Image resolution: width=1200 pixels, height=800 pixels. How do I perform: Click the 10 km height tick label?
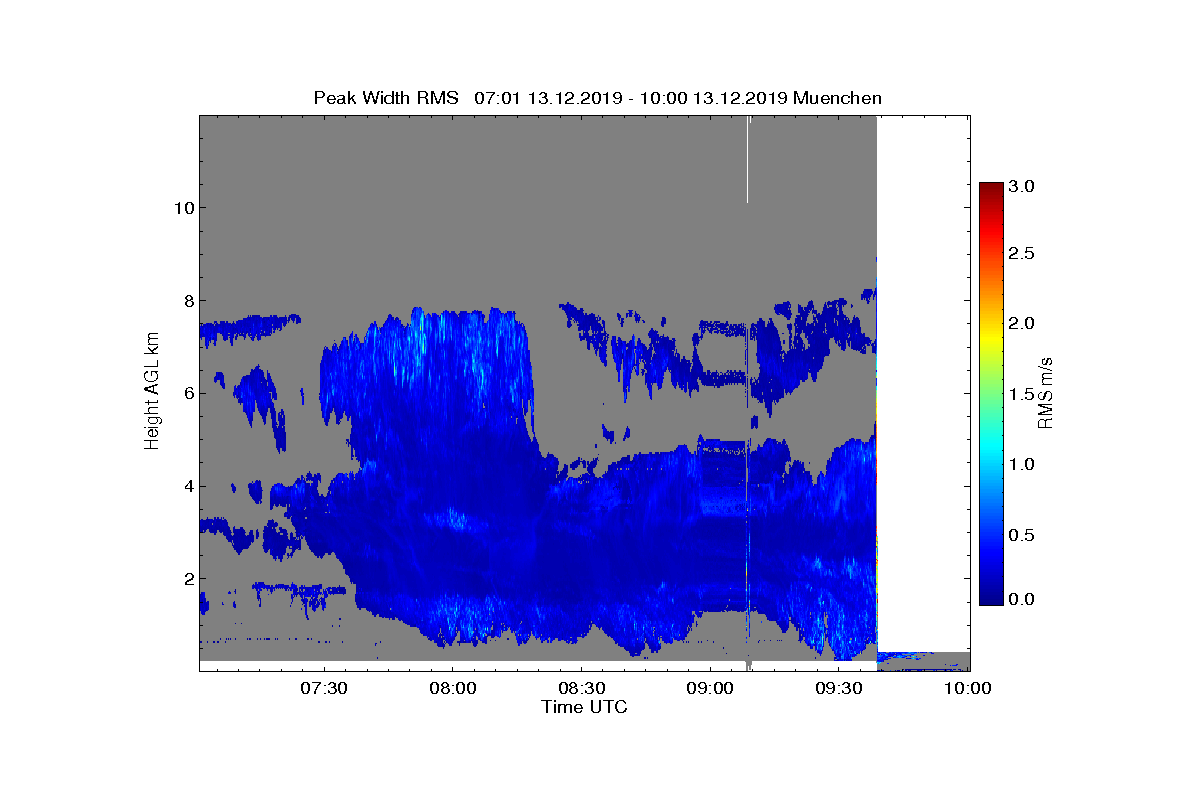(182, 208)
